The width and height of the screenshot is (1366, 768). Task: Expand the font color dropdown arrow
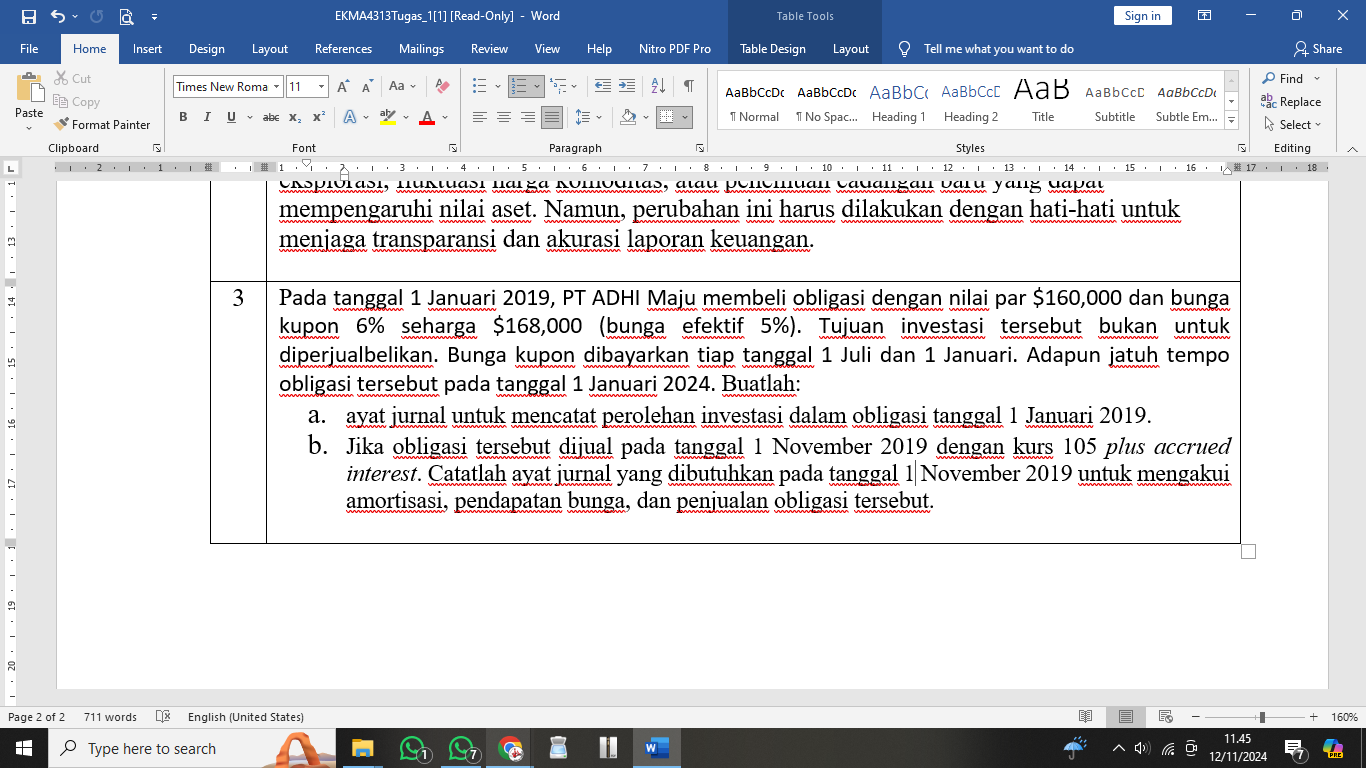tap(444, 117)
